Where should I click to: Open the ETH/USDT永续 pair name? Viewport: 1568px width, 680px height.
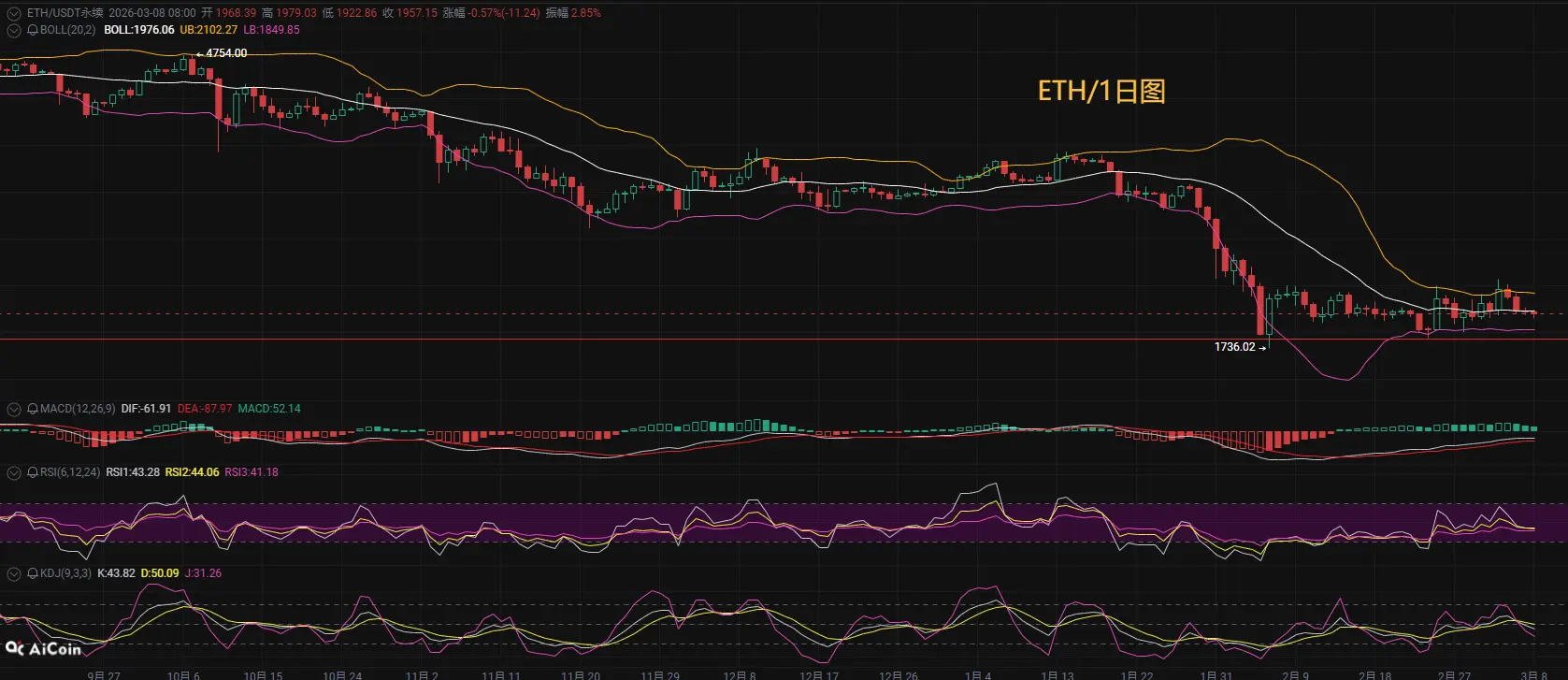point(65,13)
